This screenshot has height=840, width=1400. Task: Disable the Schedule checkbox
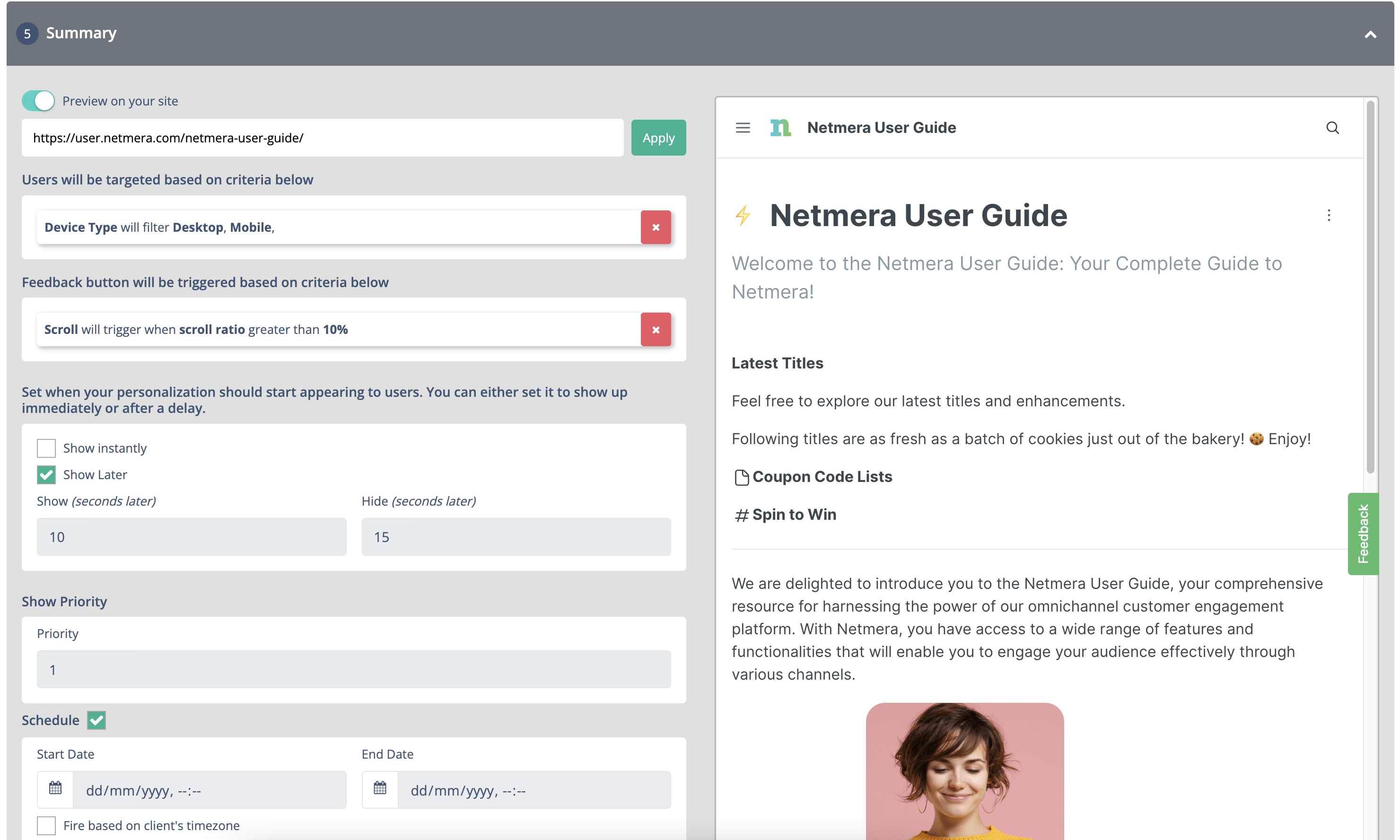pyautogui.click(x=97, y=720)
